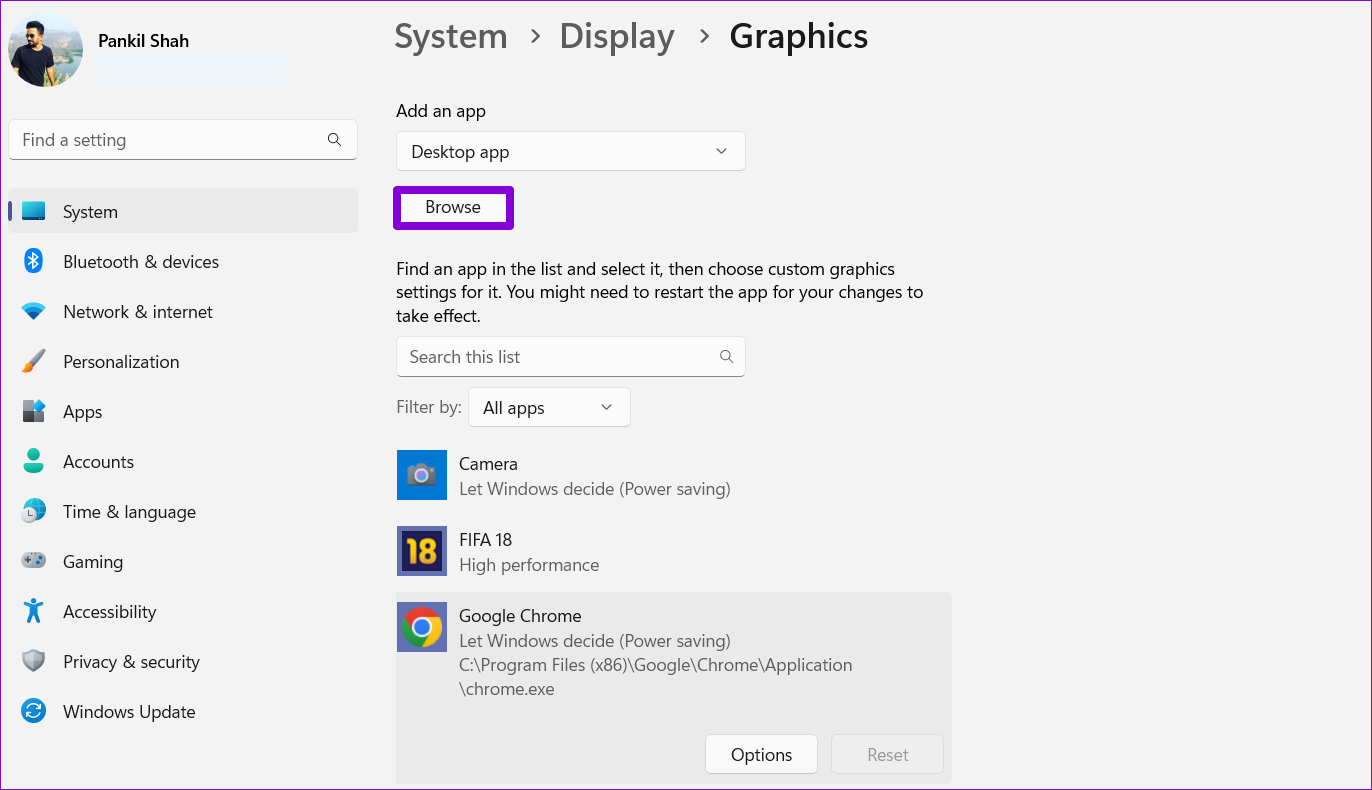1372x790 pixels.
Task: Click the Accessibility figure icon
Action: pos(34,612)
